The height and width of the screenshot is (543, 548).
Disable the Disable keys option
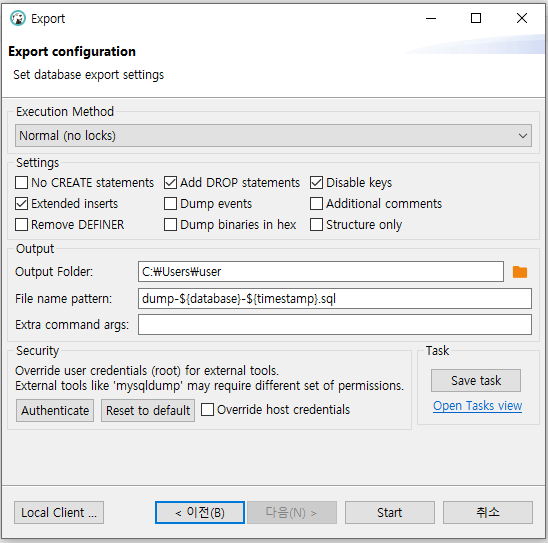point(316,182)
